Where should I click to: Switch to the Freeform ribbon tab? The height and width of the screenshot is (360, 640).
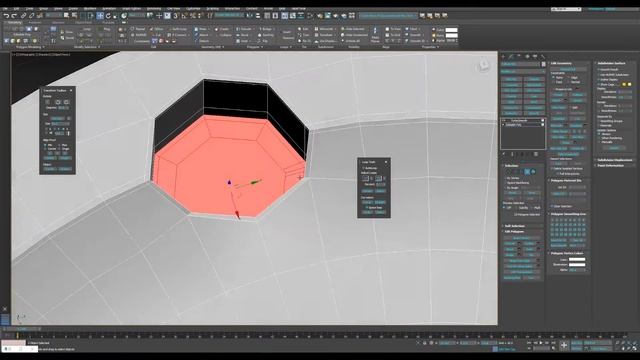35,22
